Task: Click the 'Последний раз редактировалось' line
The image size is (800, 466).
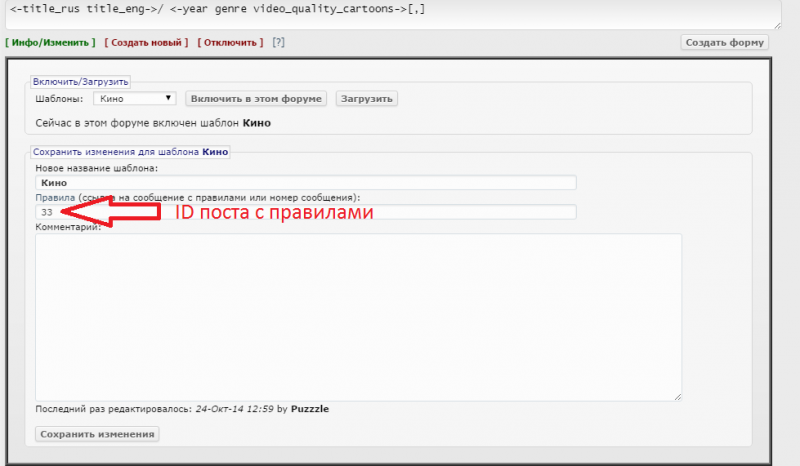Action: click(x=182, y=409)
